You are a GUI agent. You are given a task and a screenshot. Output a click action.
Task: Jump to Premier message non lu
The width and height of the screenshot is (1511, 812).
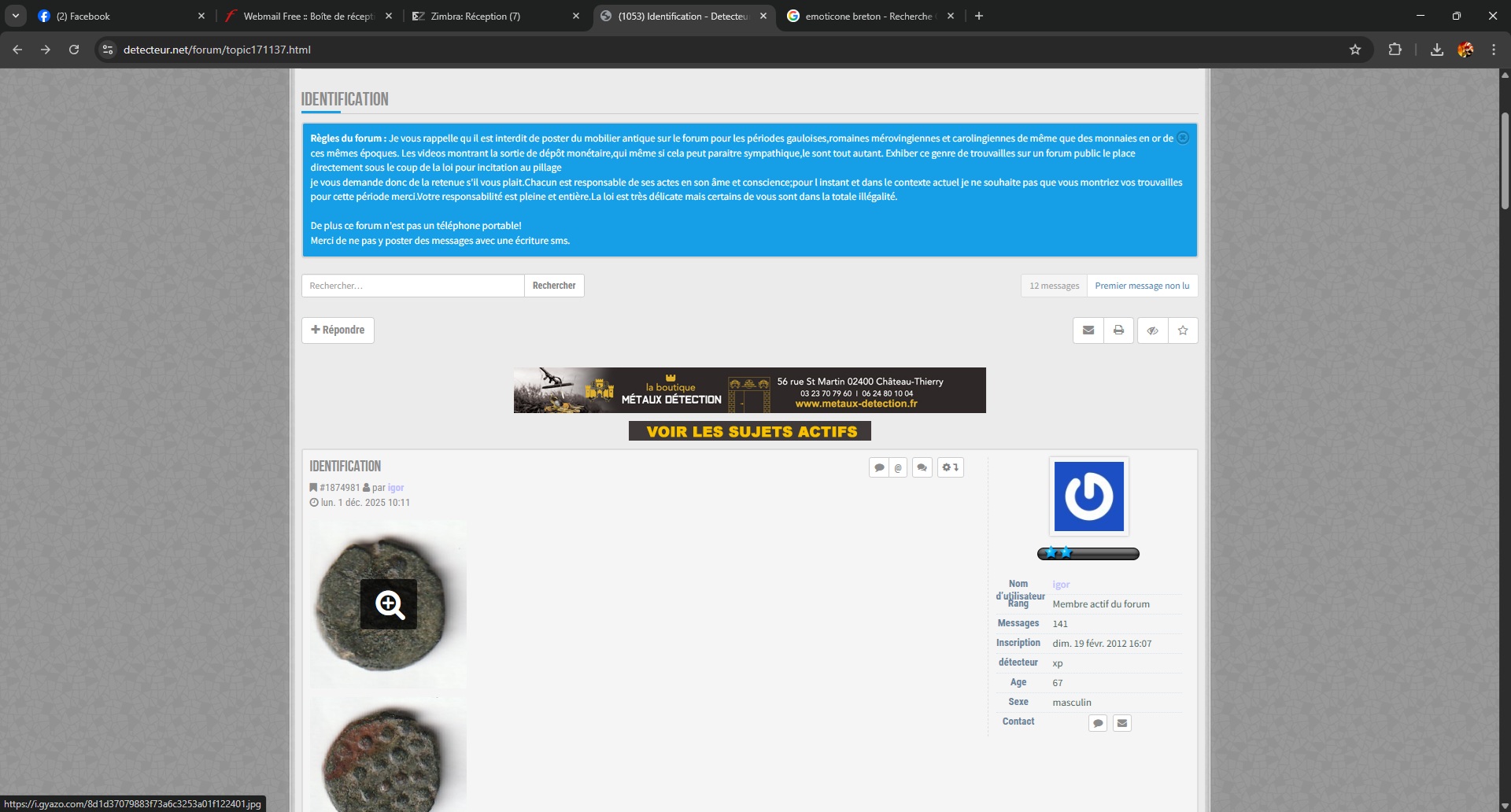tap(1142, 286)
